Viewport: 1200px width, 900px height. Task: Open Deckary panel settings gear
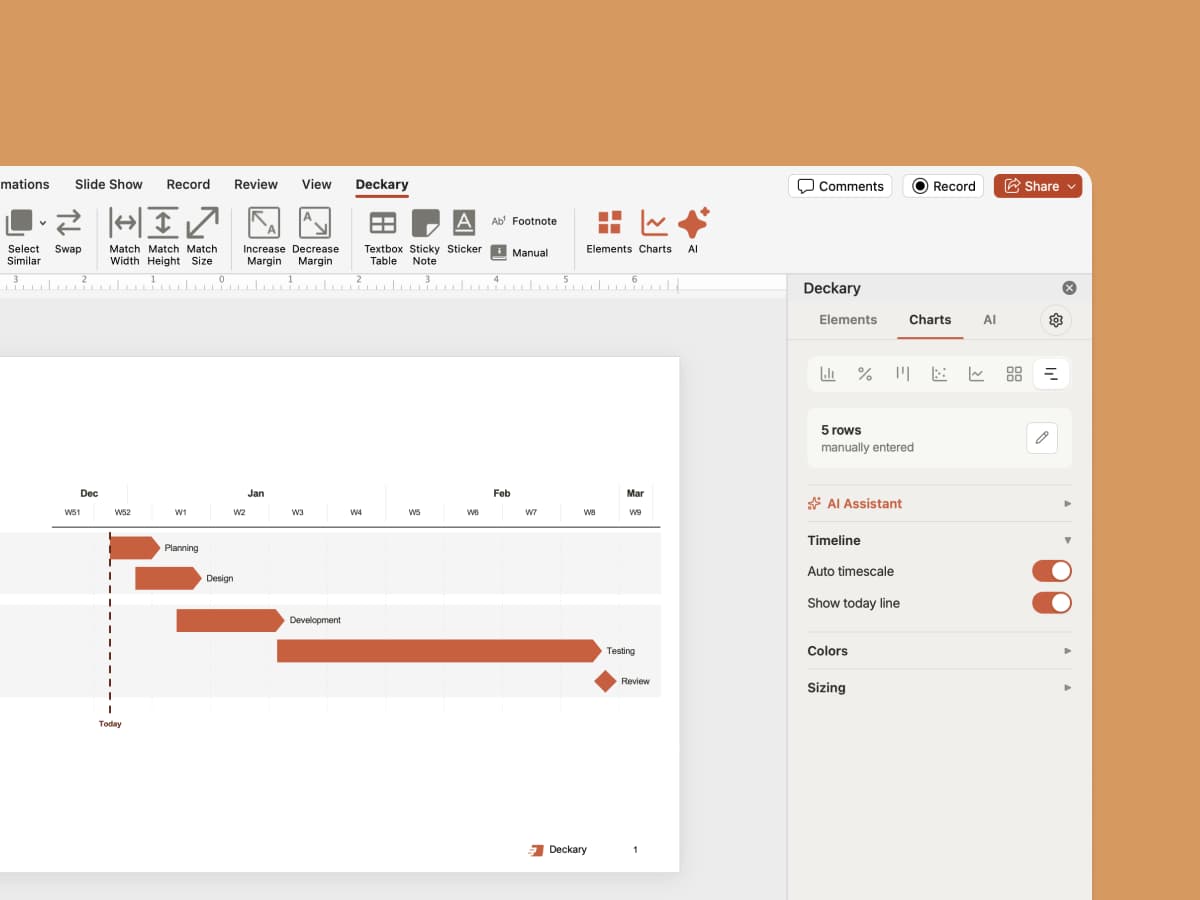1056,320
